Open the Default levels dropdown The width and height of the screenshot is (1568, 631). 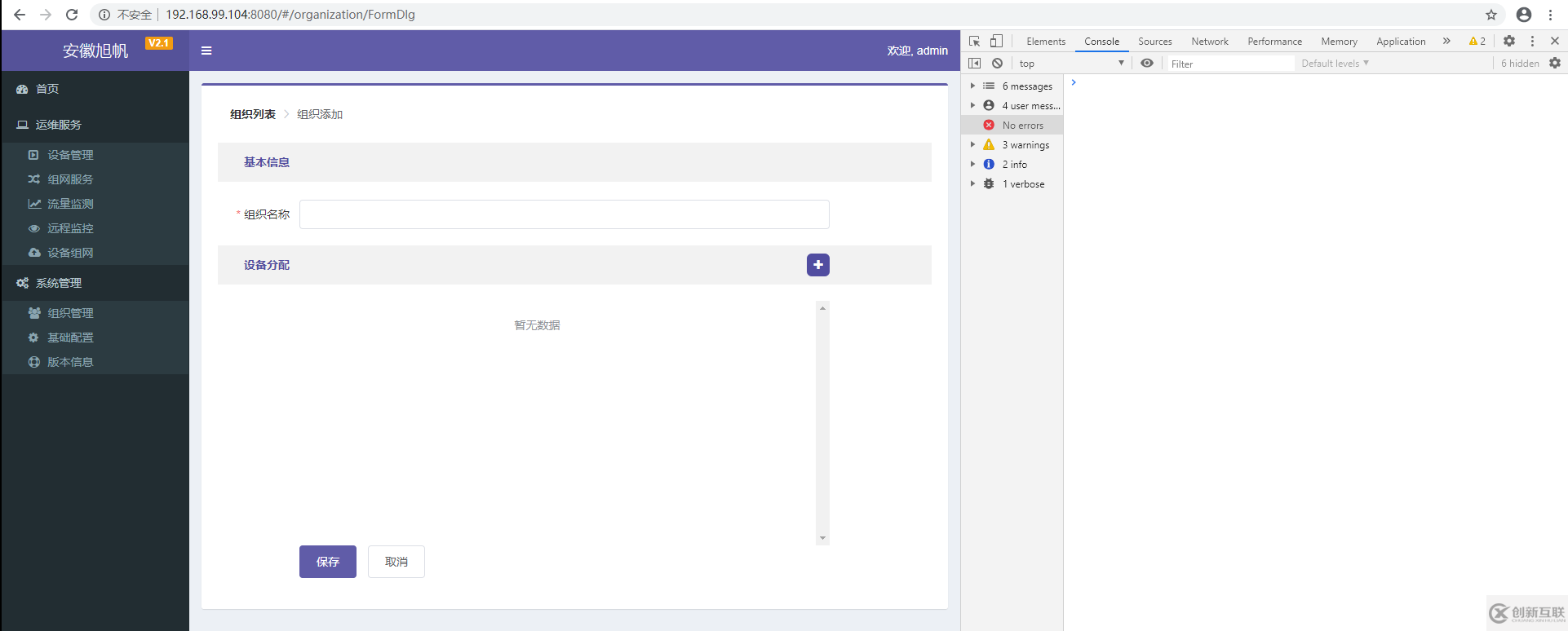point(1335,64)
